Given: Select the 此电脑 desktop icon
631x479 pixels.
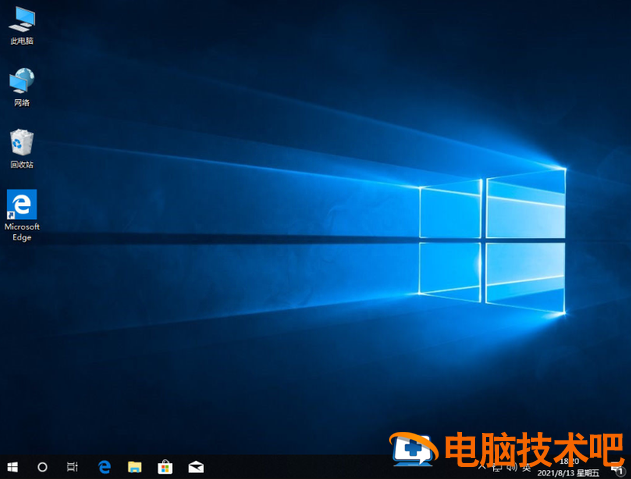Looking at the screenshot, I should pyautogui.click(x=22, y=26).
